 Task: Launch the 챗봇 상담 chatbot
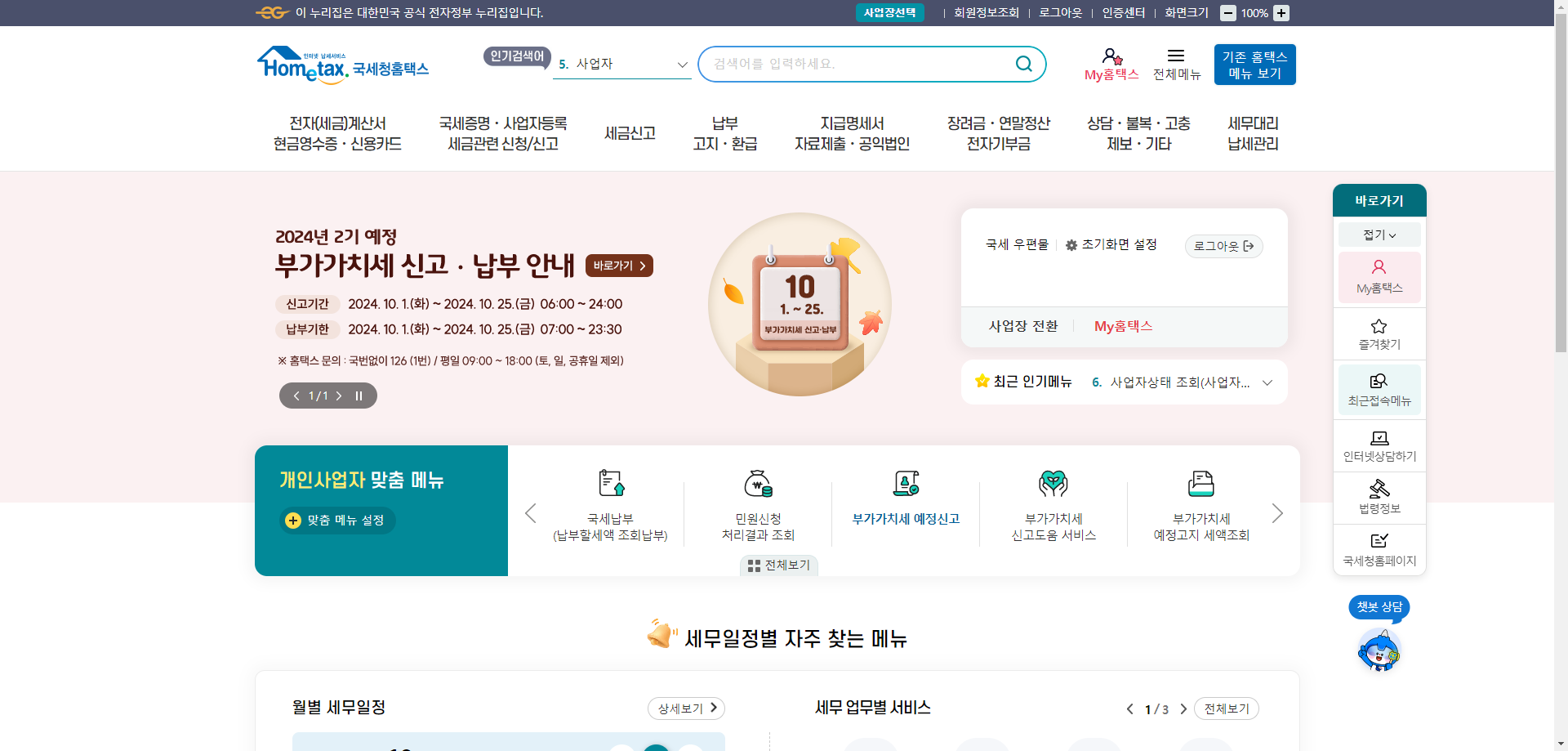pos(1379,650)
